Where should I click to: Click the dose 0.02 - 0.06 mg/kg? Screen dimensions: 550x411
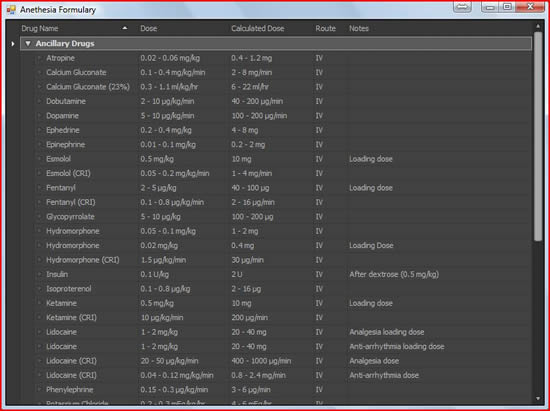coord(170,58)
